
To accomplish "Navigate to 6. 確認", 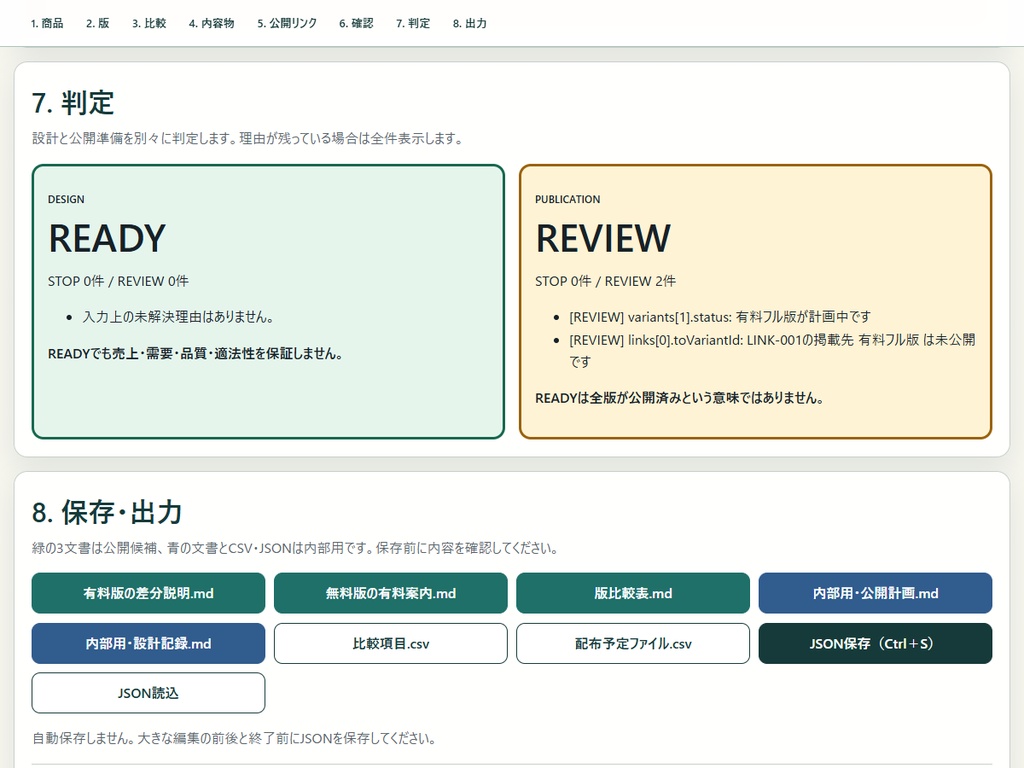I will 356,24.
